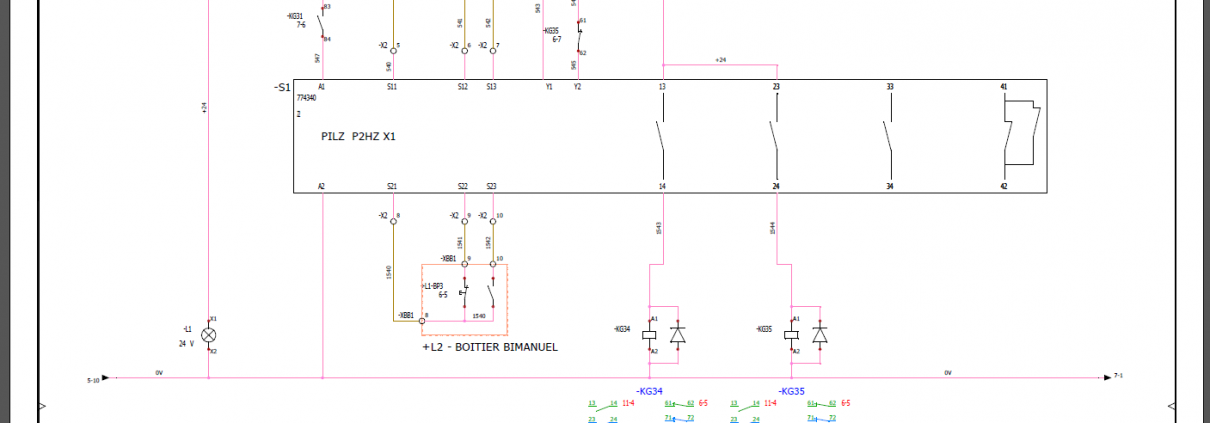
Task: Click the -L1-BP3 label in bimanual box
Action: [x=433, y=287]
